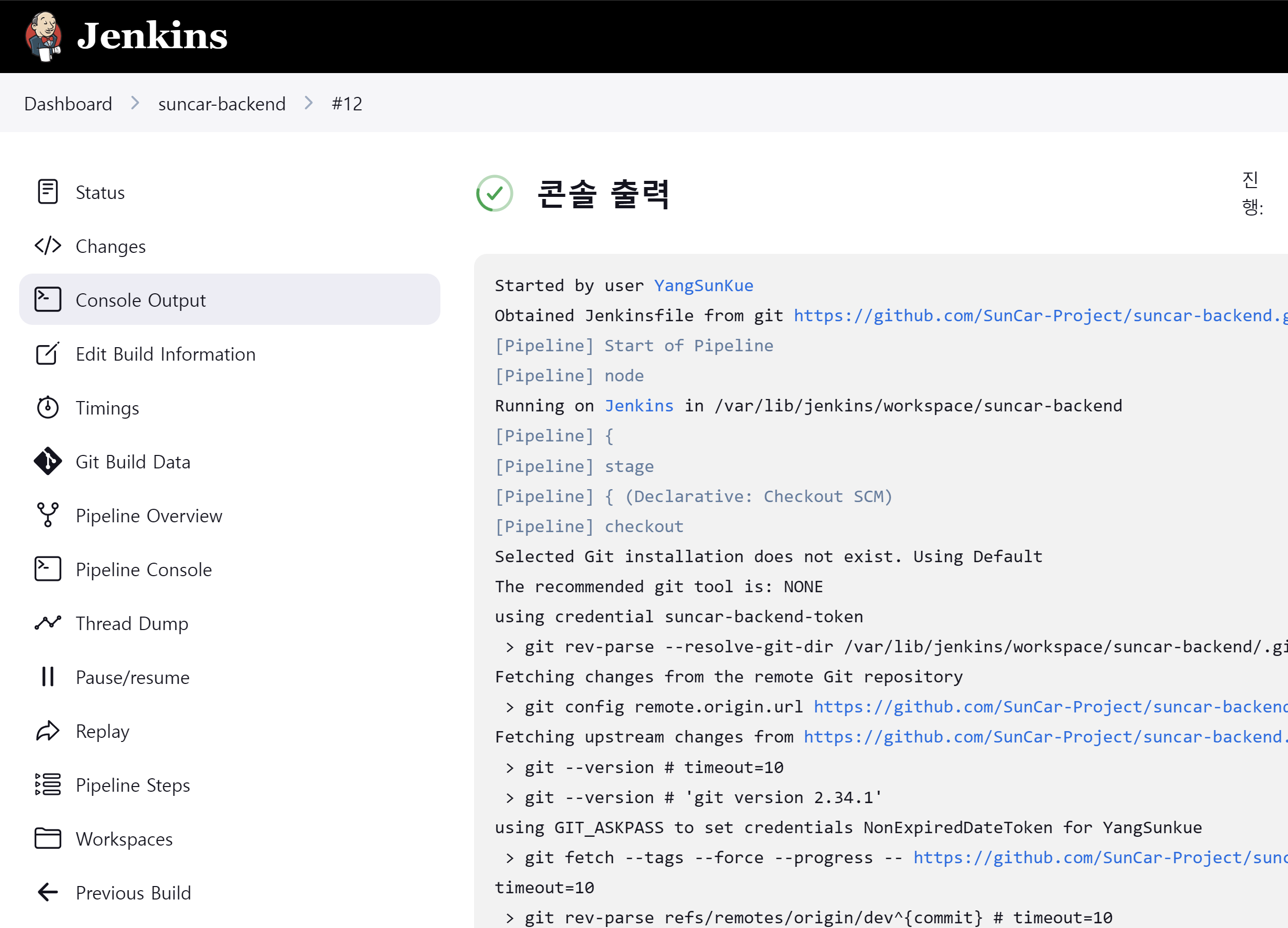Open the Pipeline Steps sidebar entry
This screenshot has width=1288, height=928.
click(x=133, y=785)
